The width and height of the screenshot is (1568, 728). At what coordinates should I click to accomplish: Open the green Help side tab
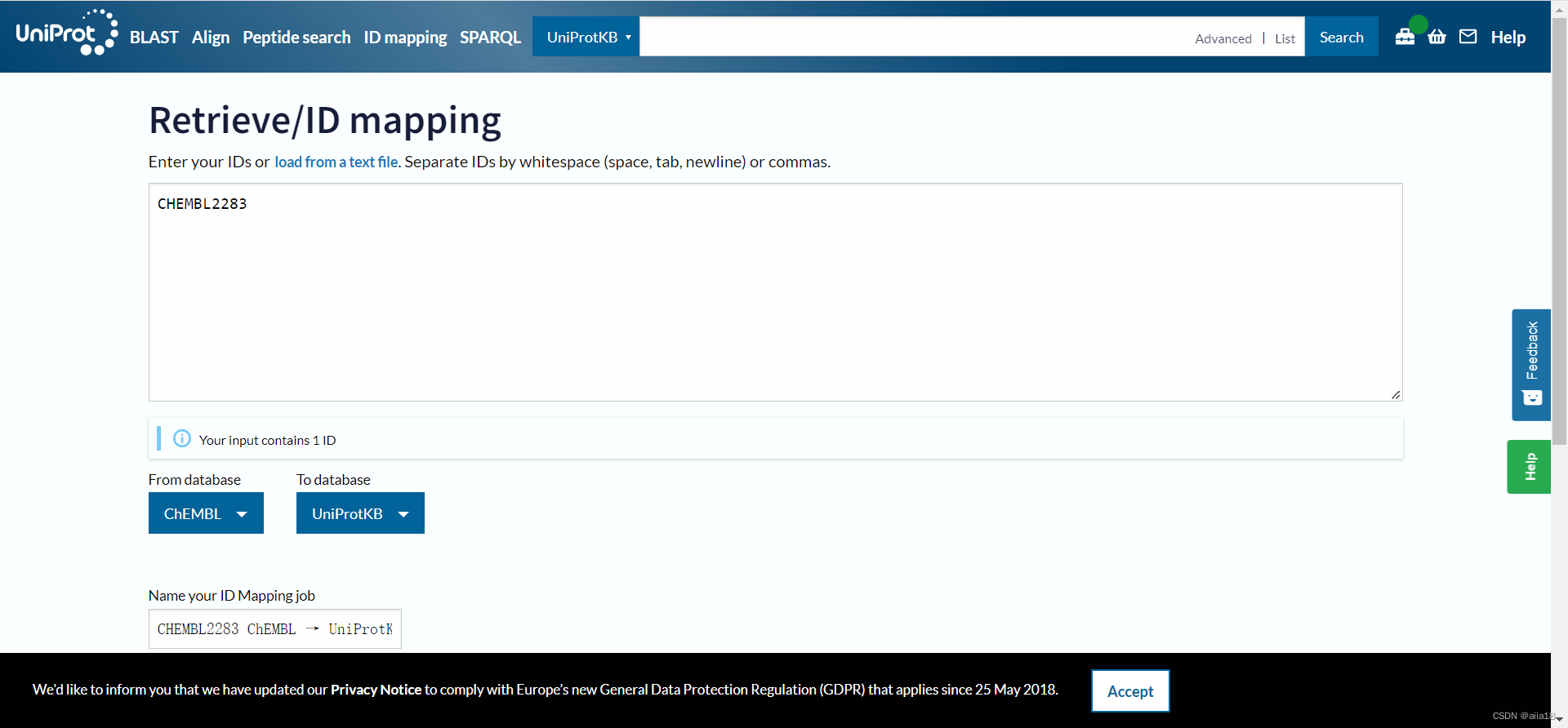(1529, 467)
